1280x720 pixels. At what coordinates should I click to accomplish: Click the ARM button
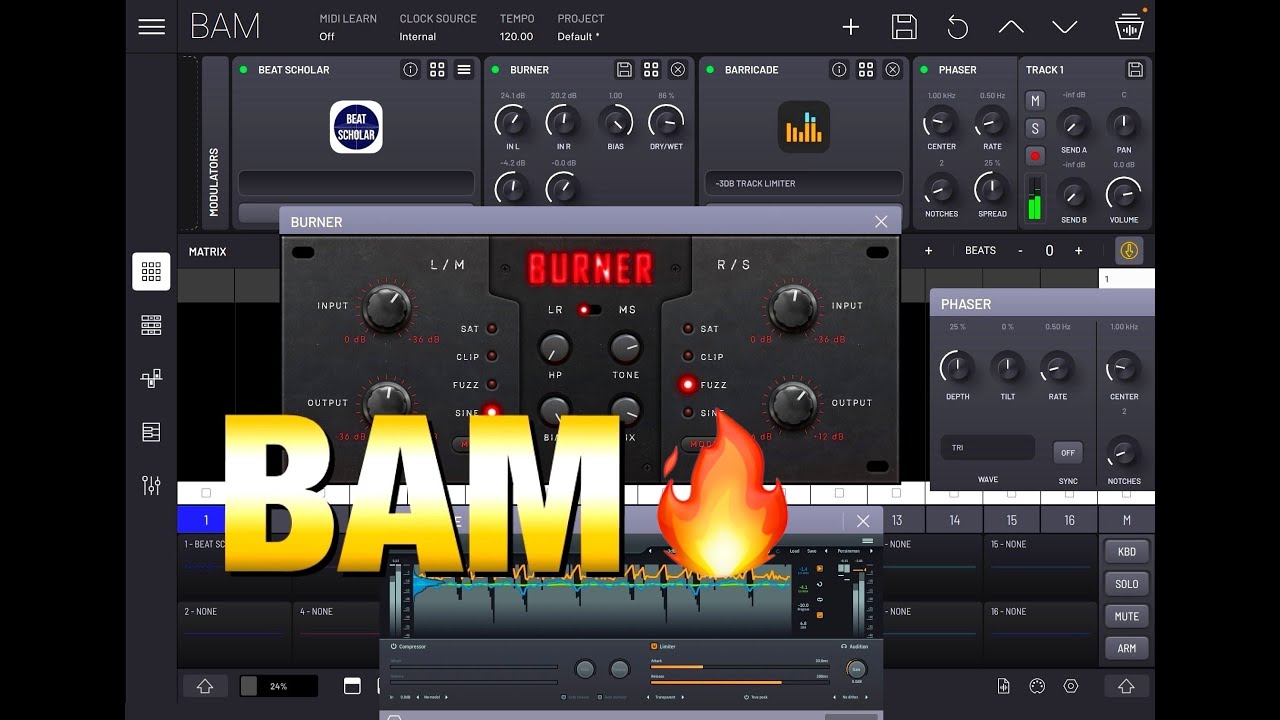pos(1126,648)
